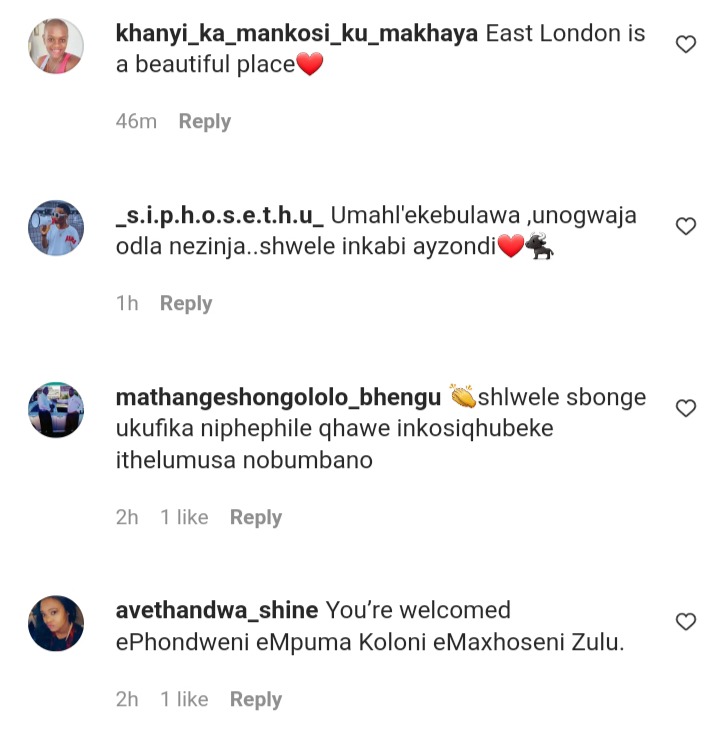Image resolution: width=720 pixels, height=753 pixels.
Task: Reply to mathangeshongololo_bhengu's comment
Action: pyautogui.click(x=256, y=518)
